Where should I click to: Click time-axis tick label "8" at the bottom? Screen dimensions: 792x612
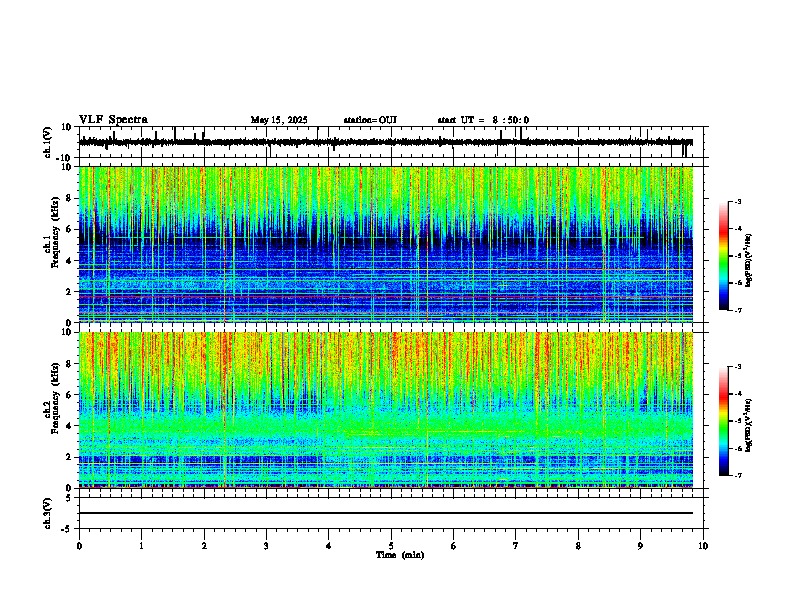[x=578, y=546]
